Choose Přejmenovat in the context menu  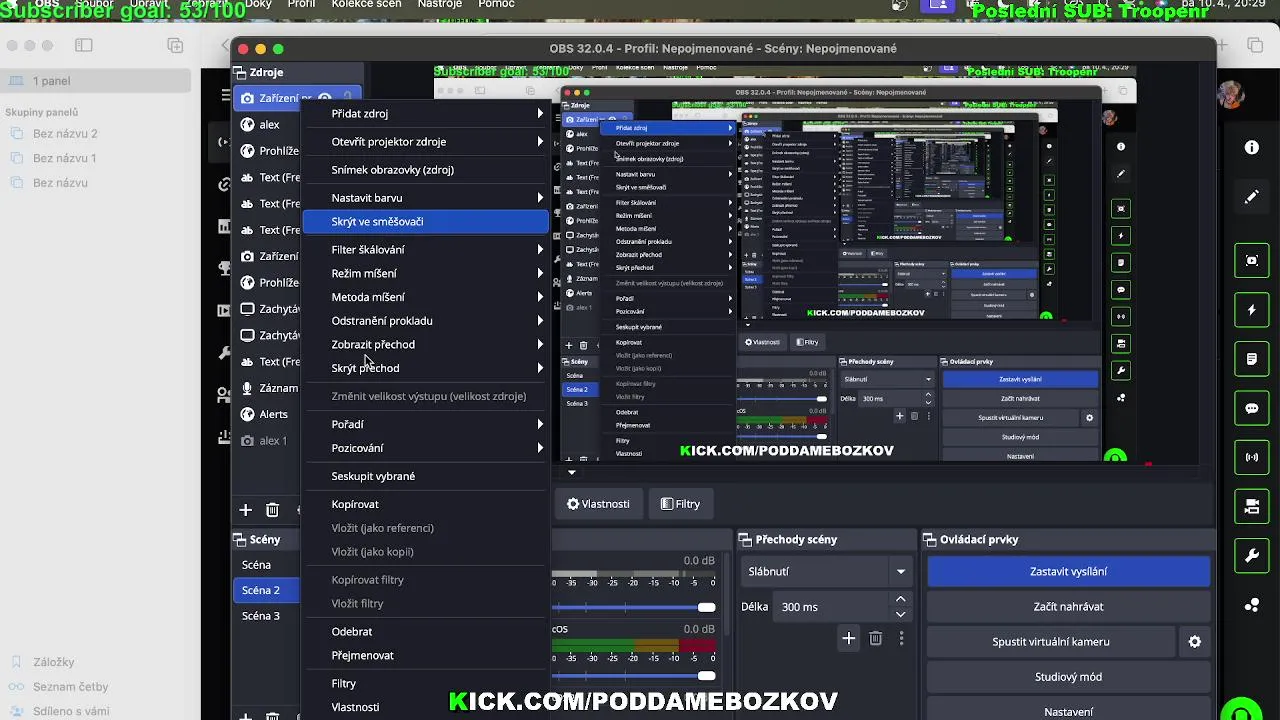tap(425, 655)
